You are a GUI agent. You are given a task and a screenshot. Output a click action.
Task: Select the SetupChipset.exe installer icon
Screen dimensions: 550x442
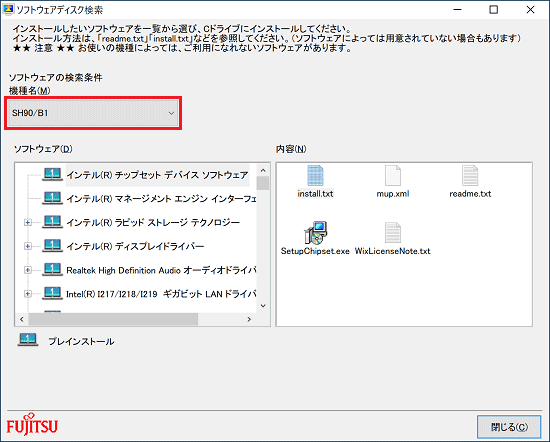(x=315, y=233)
